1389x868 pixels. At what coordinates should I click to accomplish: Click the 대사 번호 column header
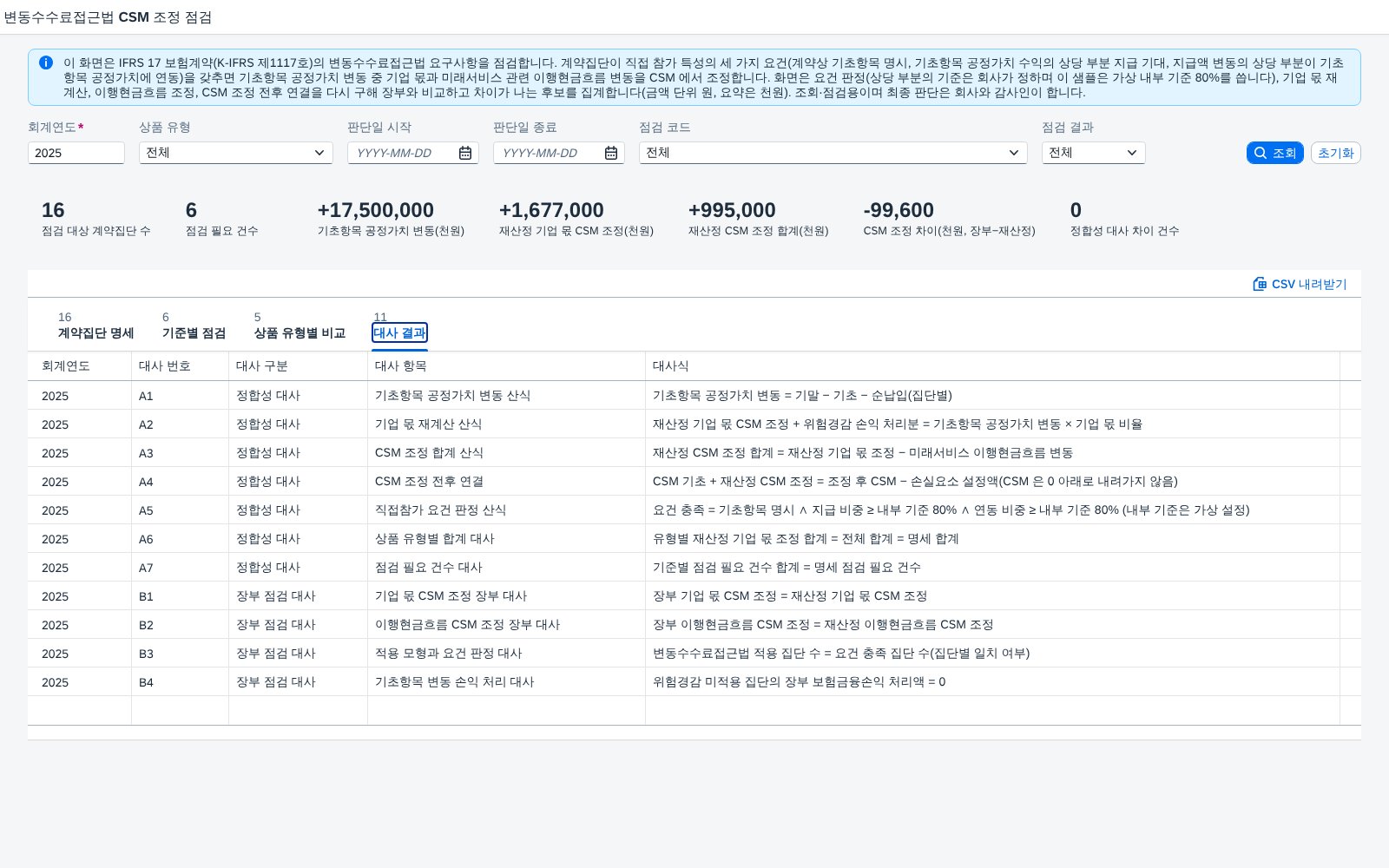click(x=181, y=366)
